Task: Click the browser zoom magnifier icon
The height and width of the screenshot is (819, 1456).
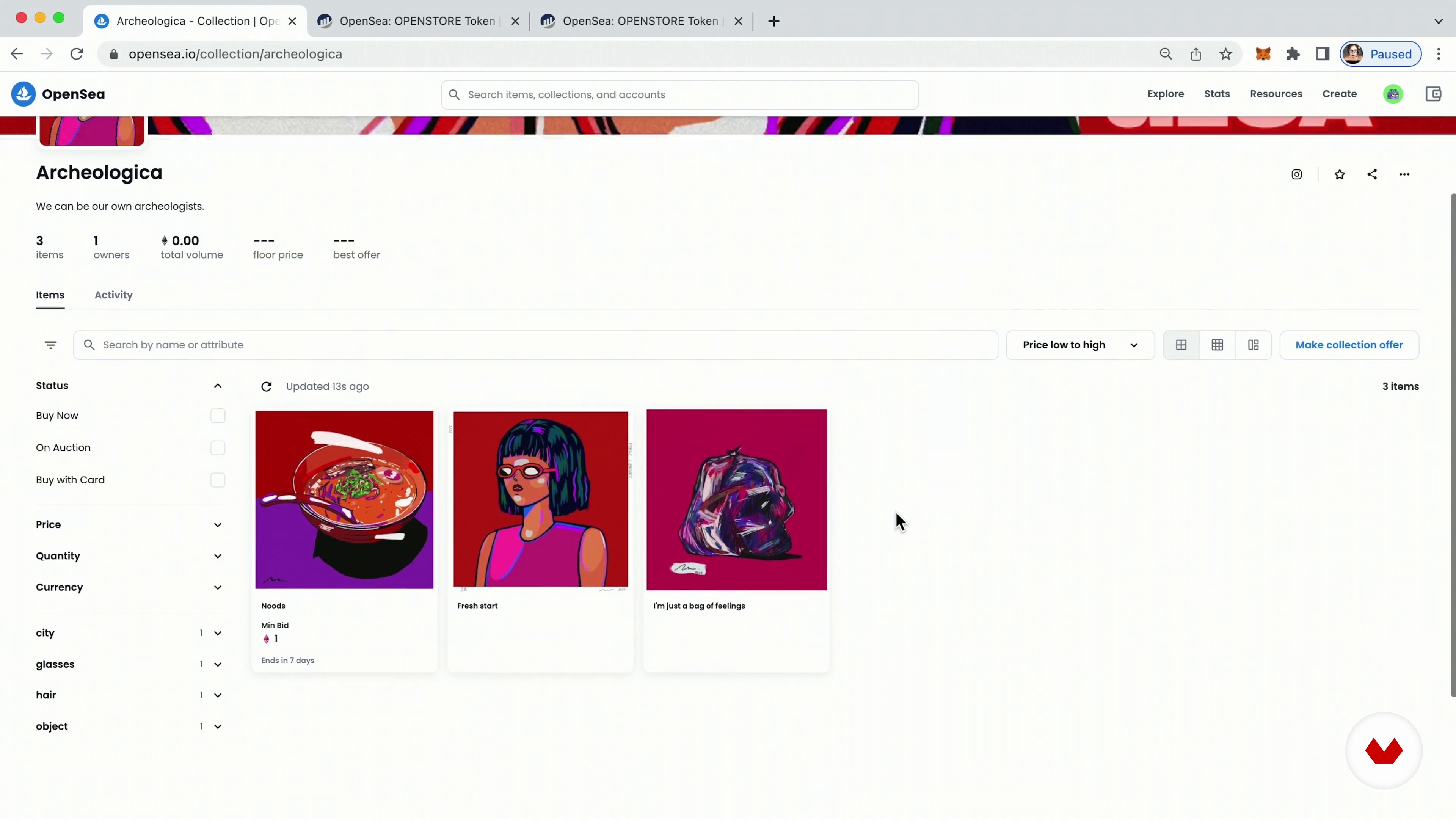Action: [1166, 54]
